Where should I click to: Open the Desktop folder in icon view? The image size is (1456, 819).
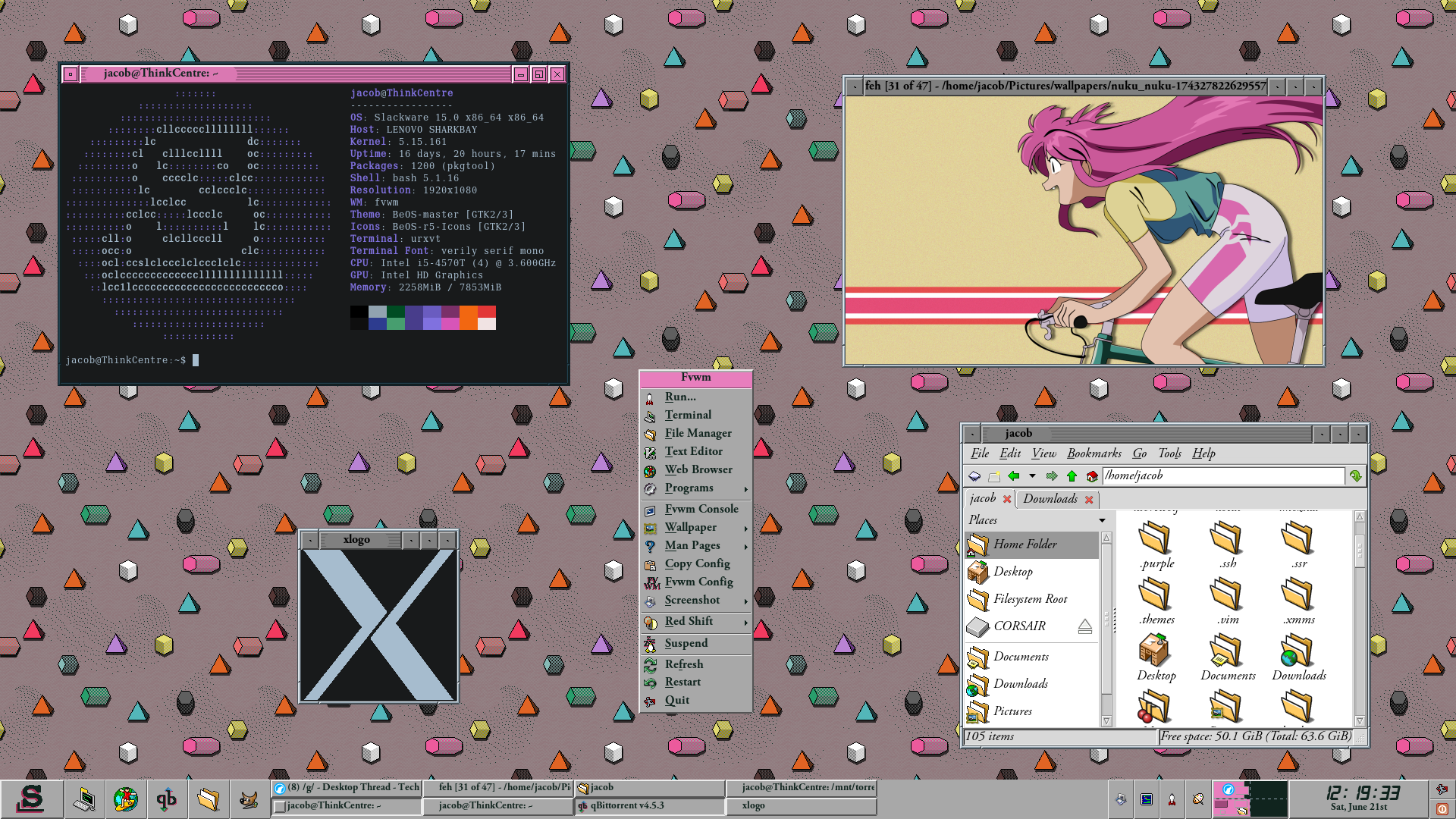point(1156,657)
